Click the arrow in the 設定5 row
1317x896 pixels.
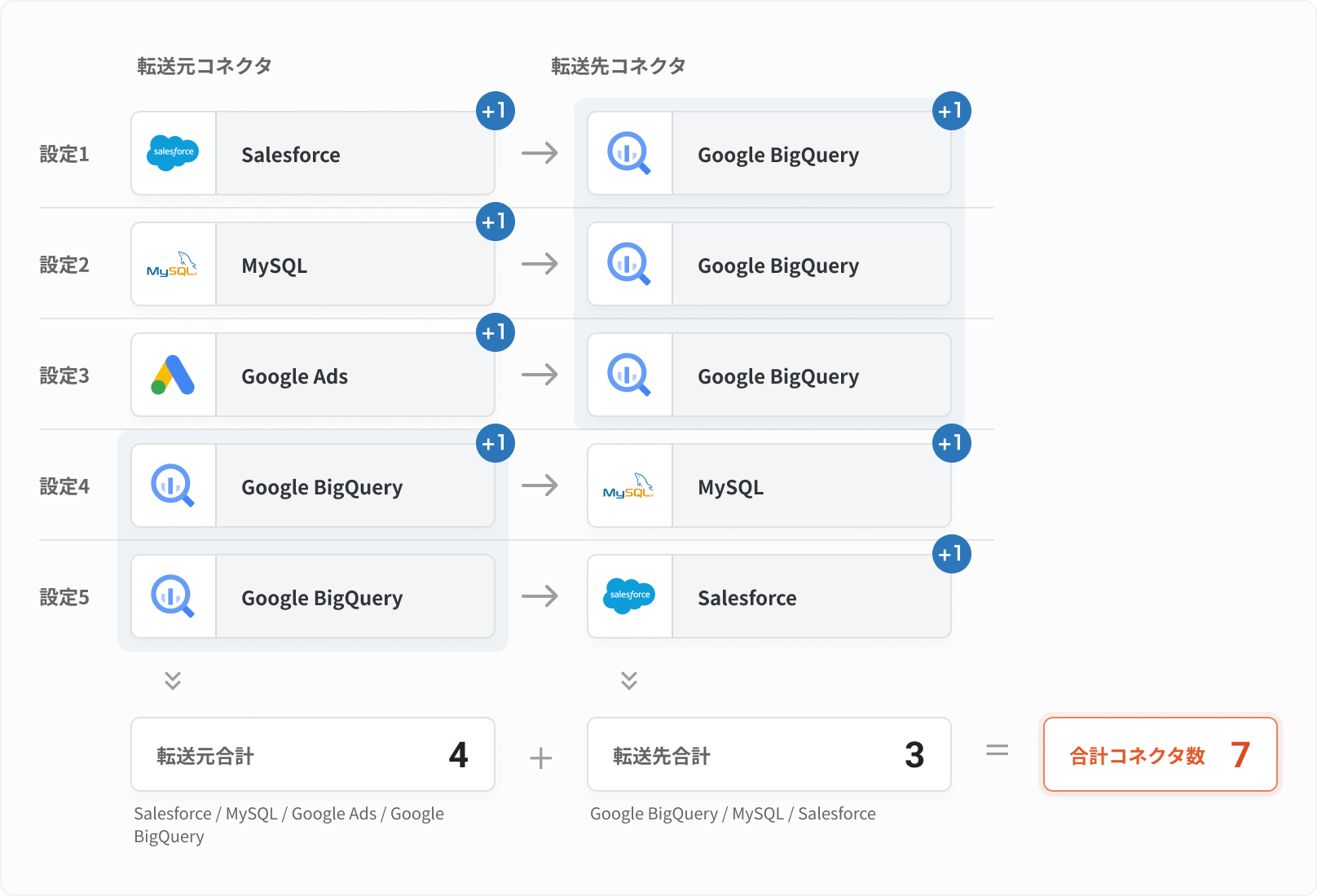(x=540, y=596)
